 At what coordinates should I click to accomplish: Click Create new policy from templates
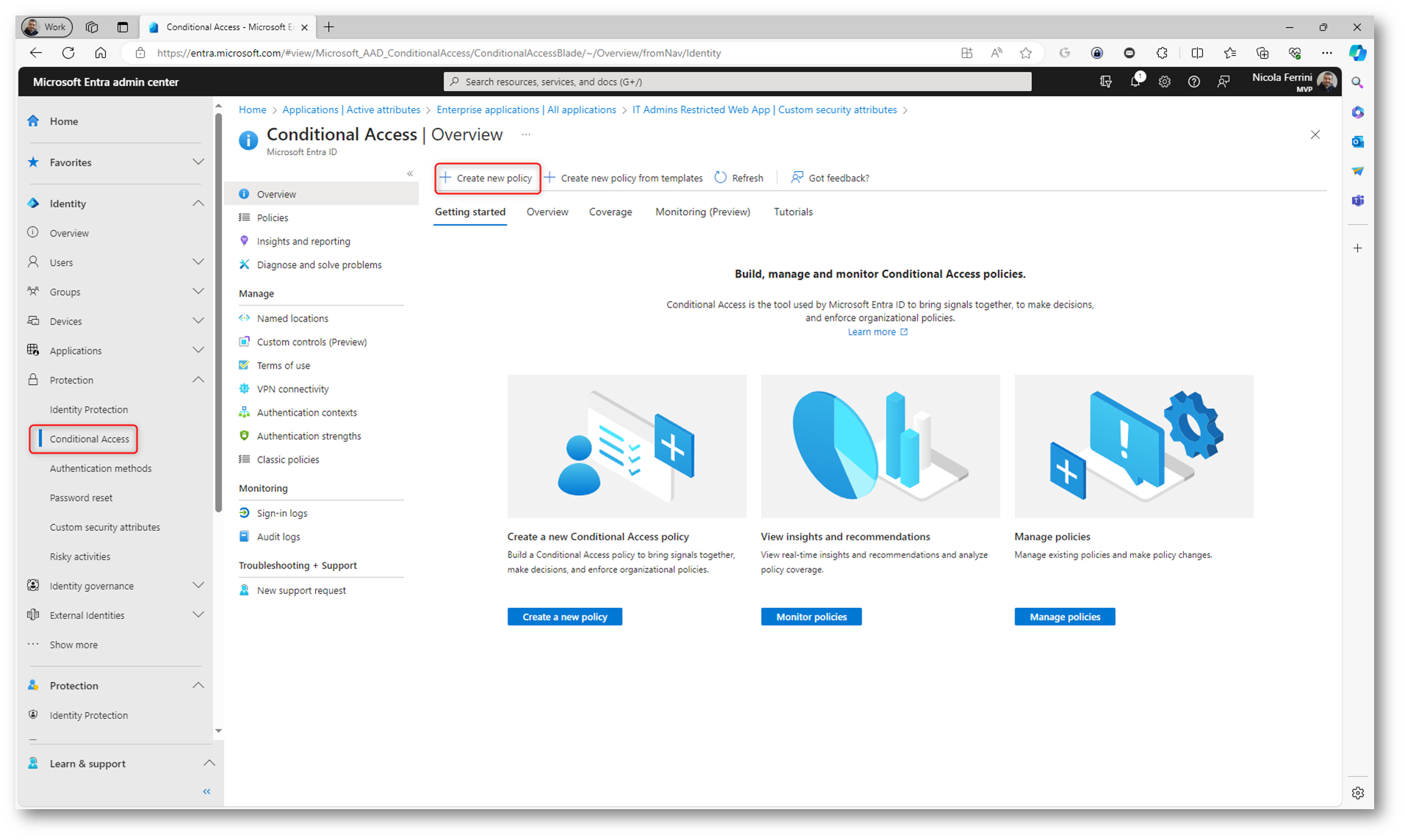click(x=624, y=178)
